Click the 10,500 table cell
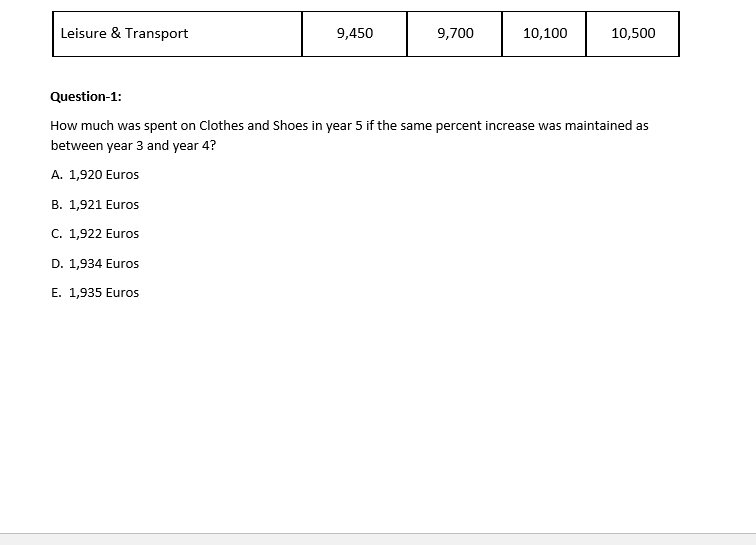756x545 pixels. point(633,34)
